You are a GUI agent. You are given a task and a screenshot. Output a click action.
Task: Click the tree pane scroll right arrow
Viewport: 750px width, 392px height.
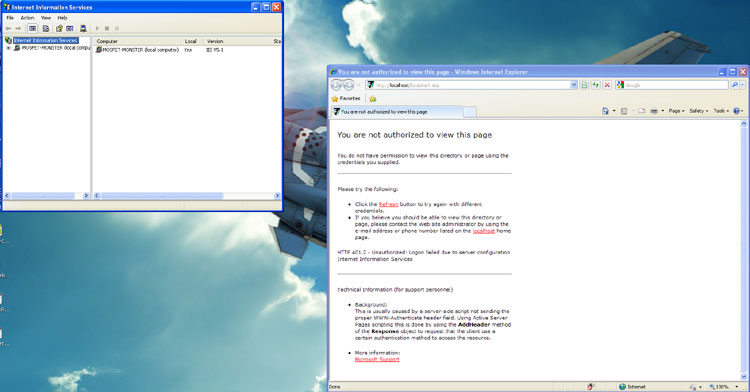tap(86, 196)
